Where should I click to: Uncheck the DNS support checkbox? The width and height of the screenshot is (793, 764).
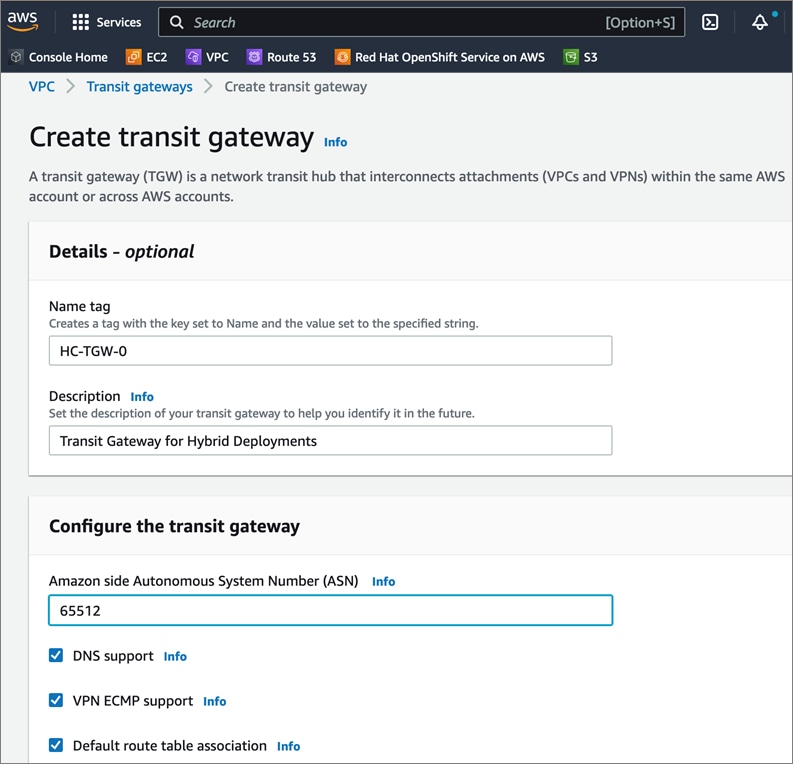56,656
